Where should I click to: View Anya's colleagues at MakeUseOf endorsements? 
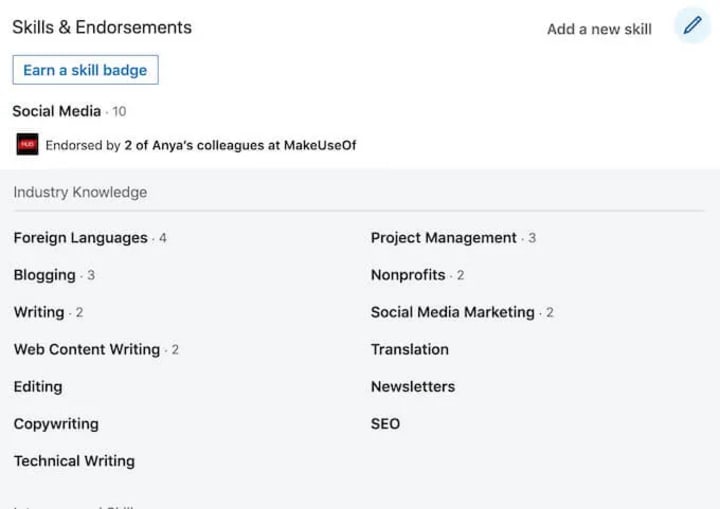tap(240, 145)
